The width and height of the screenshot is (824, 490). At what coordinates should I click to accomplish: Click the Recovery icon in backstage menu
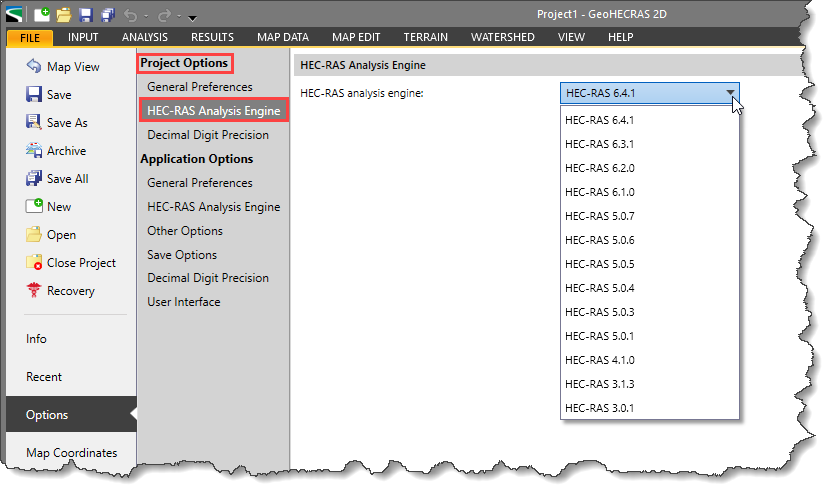(34, 290)
